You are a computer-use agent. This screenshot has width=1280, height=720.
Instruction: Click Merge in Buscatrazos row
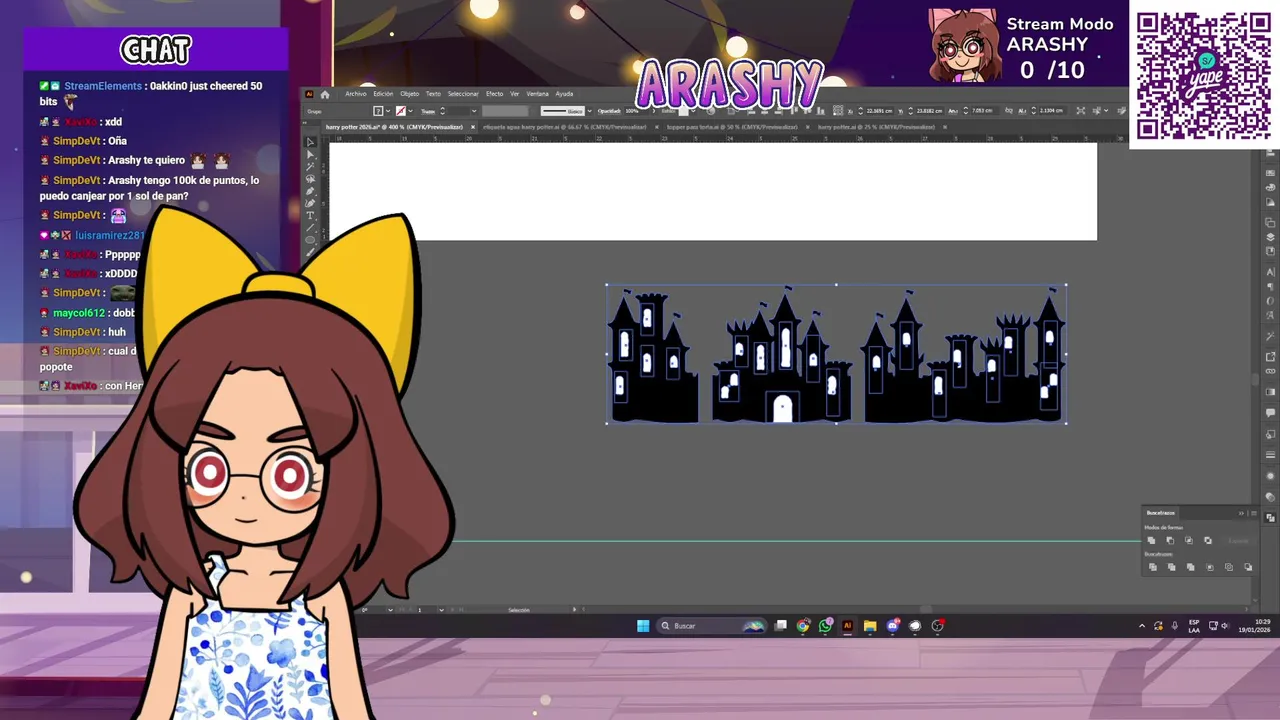(x=1191, y=567)
